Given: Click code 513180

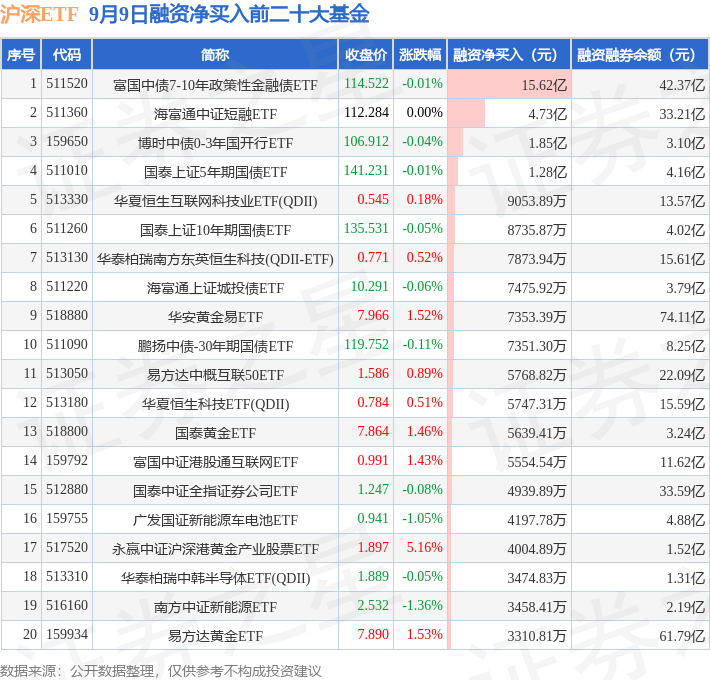Looking at the screenshot, I should (x=67, y=402).
